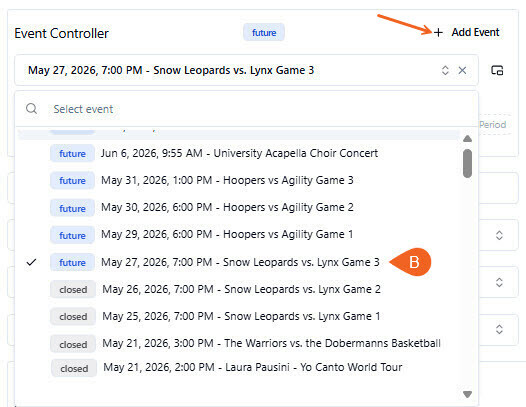Select Hoopers vs Agility Game 2
This screenshot has height=407, width=526.
[239, 208]
